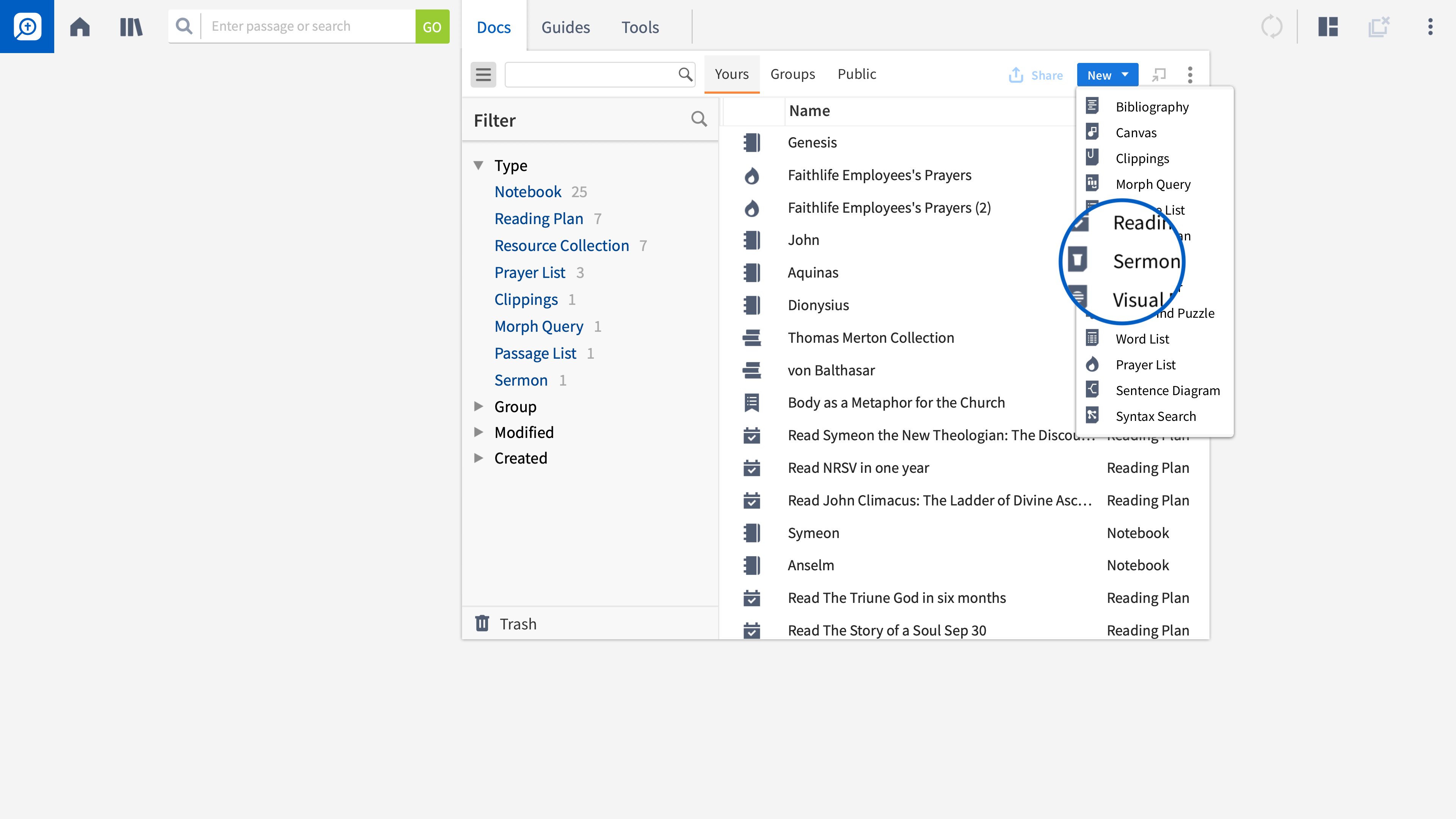Click the close all panels icon

click(1379, 27)
